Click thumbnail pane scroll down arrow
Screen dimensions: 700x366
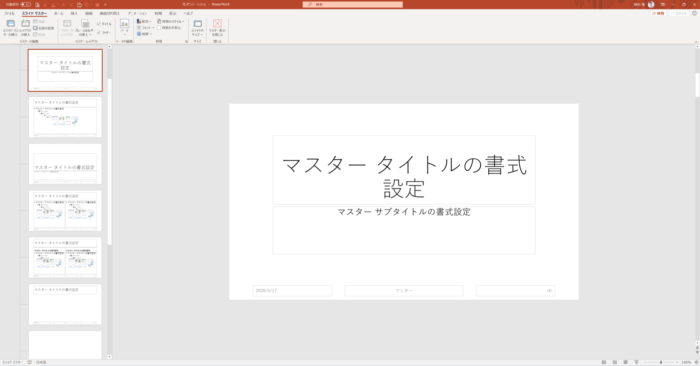(110, 357)
